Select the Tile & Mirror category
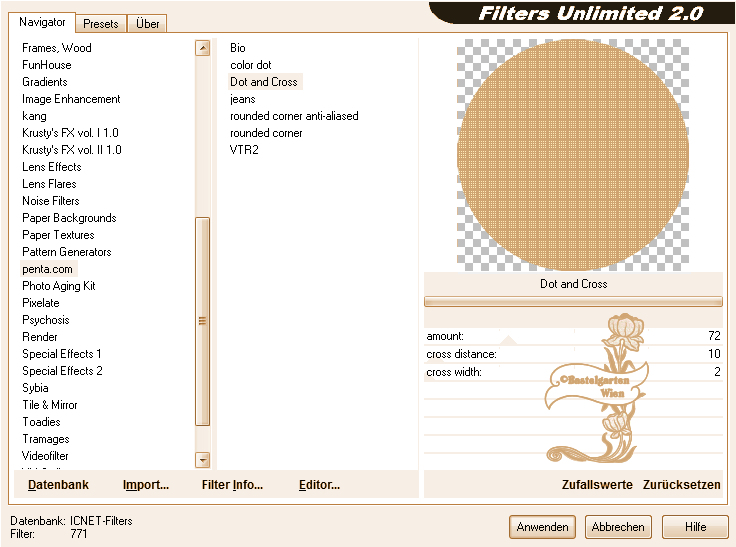The image size is (736, 547). [50, 405]
